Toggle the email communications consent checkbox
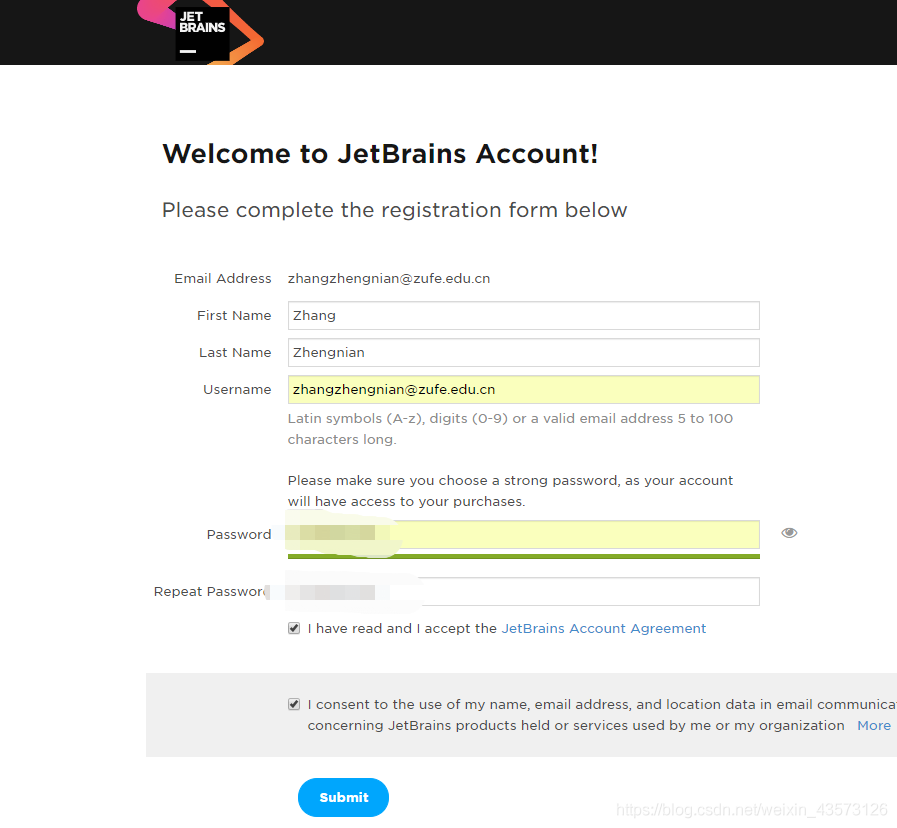897x828 pixels. click(x=294, y=704)
